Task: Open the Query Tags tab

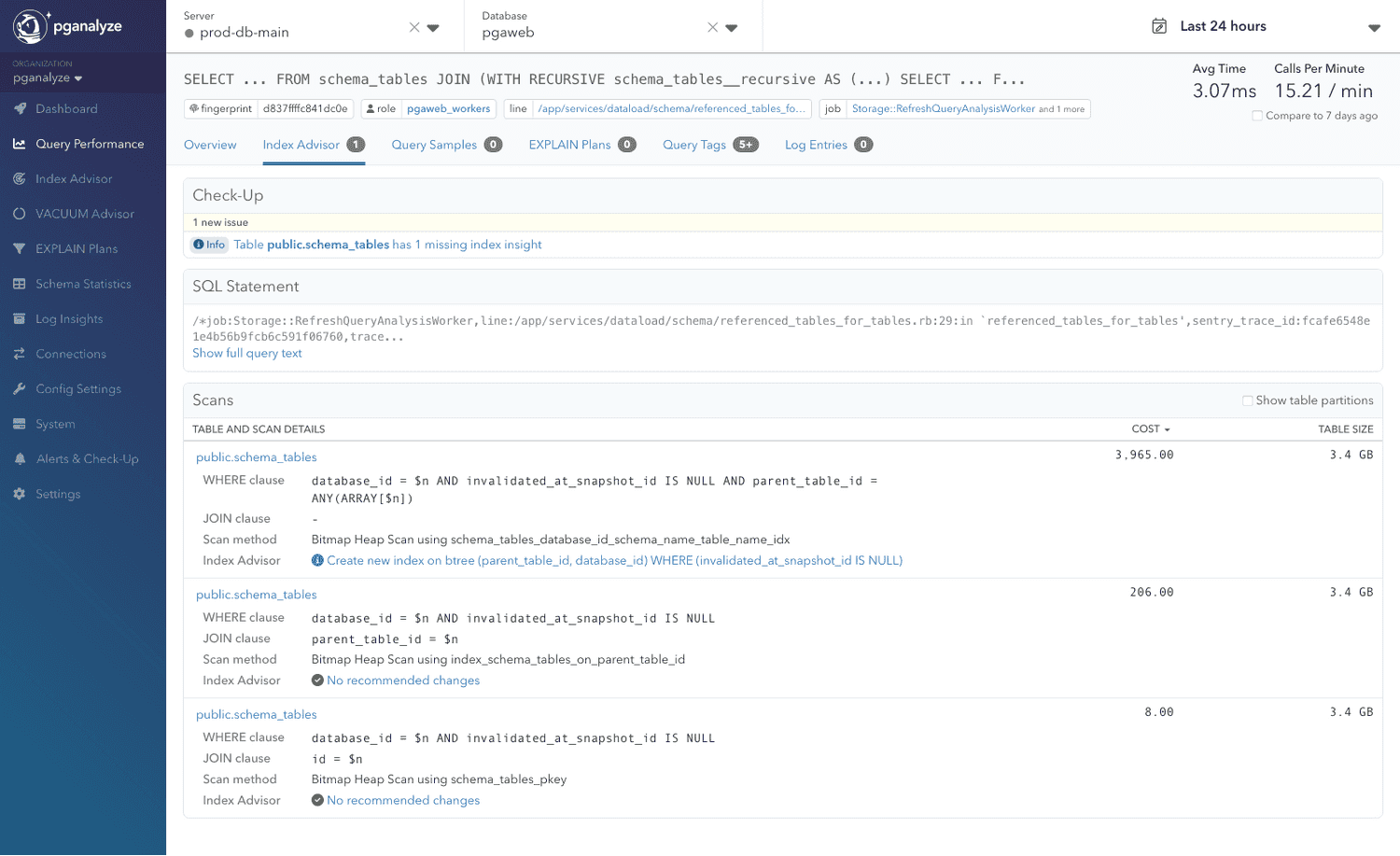Action: (695, 145)
